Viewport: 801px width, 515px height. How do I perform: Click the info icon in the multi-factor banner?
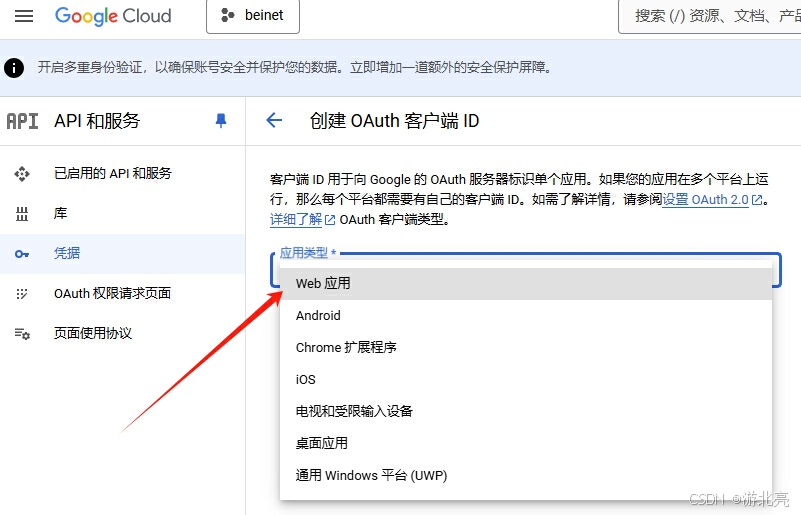click(x=14, y=67)
